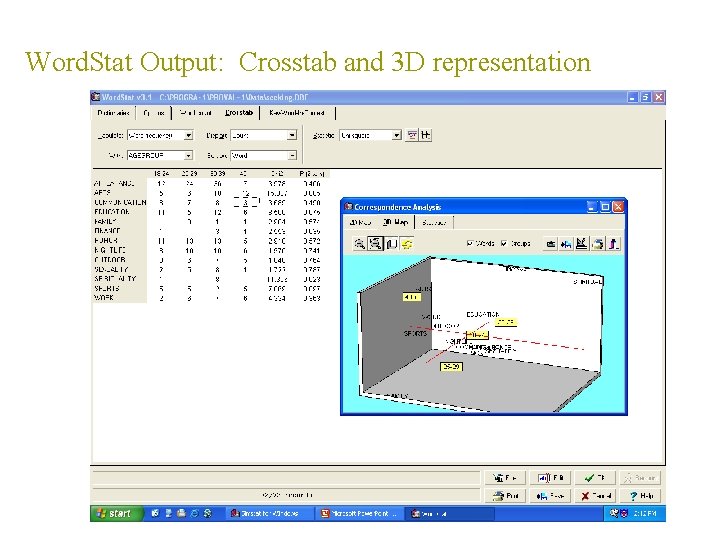Click the icon right of the Sort by dropdown
This screenshot has height=540, width=720.
click(x=412, y=135)
